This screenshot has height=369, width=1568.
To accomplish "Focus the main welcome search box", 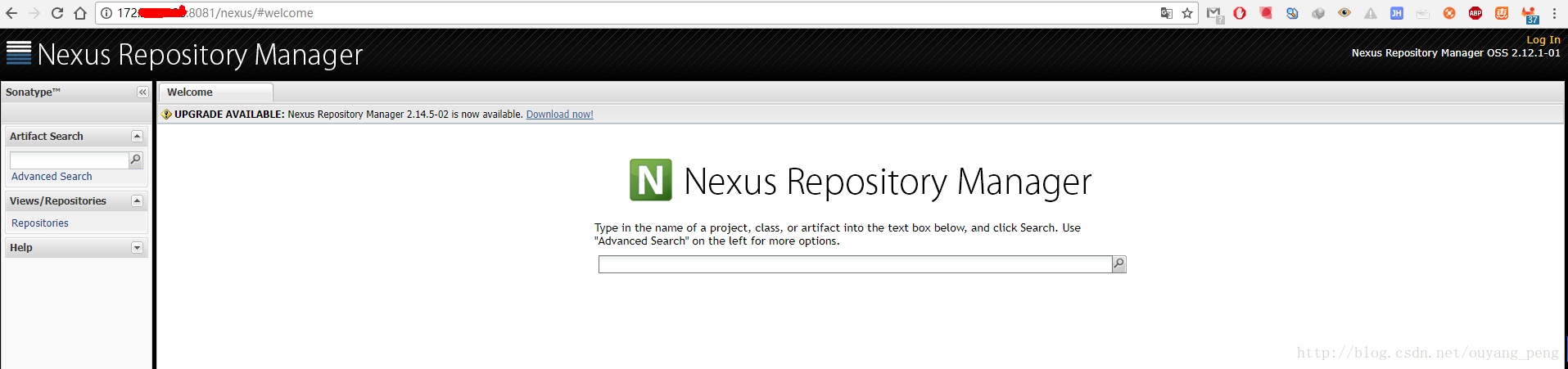I will [855, 264].
